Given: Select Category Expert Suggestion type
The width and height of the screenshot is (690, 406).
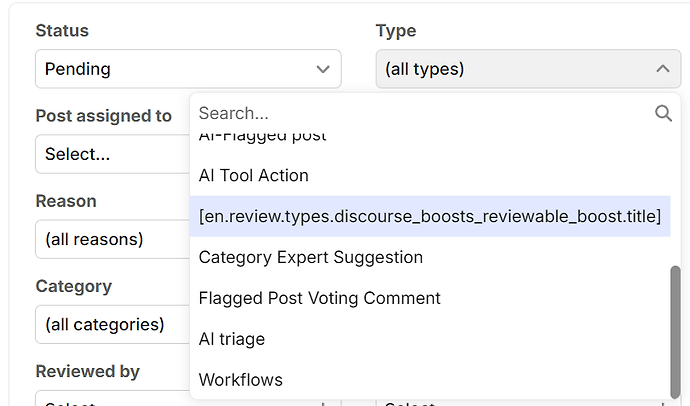Looking at the screenshot, I should click(430, 257).
